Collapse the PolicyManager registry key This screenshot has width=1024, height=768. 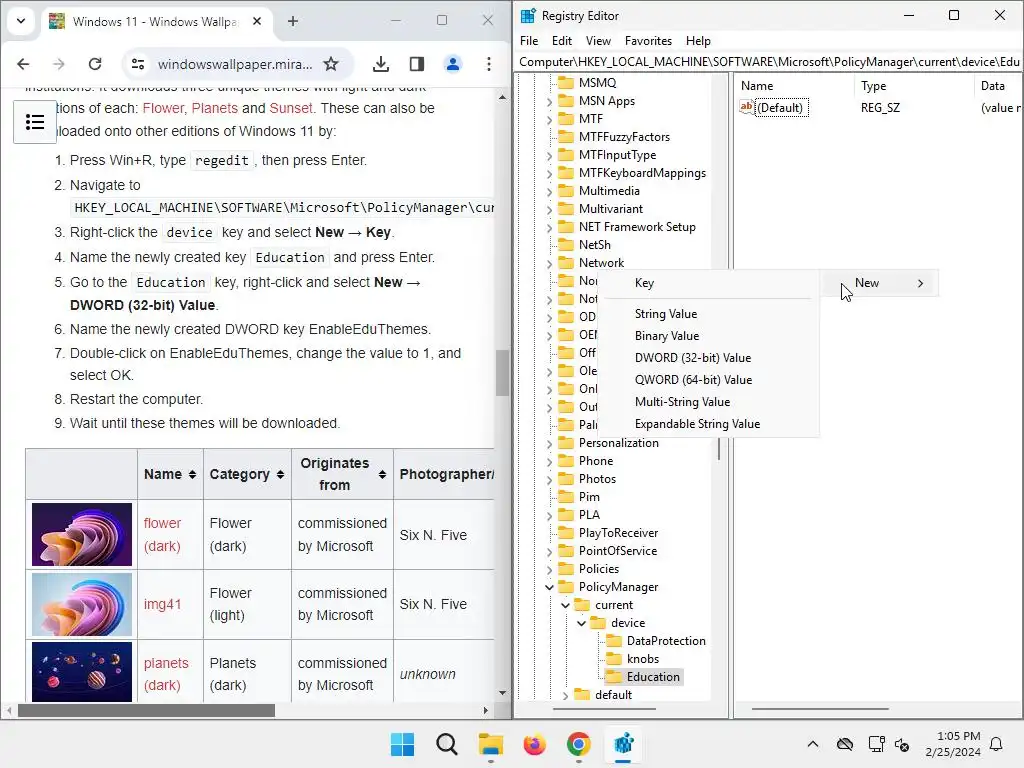[x=549, y=587]
